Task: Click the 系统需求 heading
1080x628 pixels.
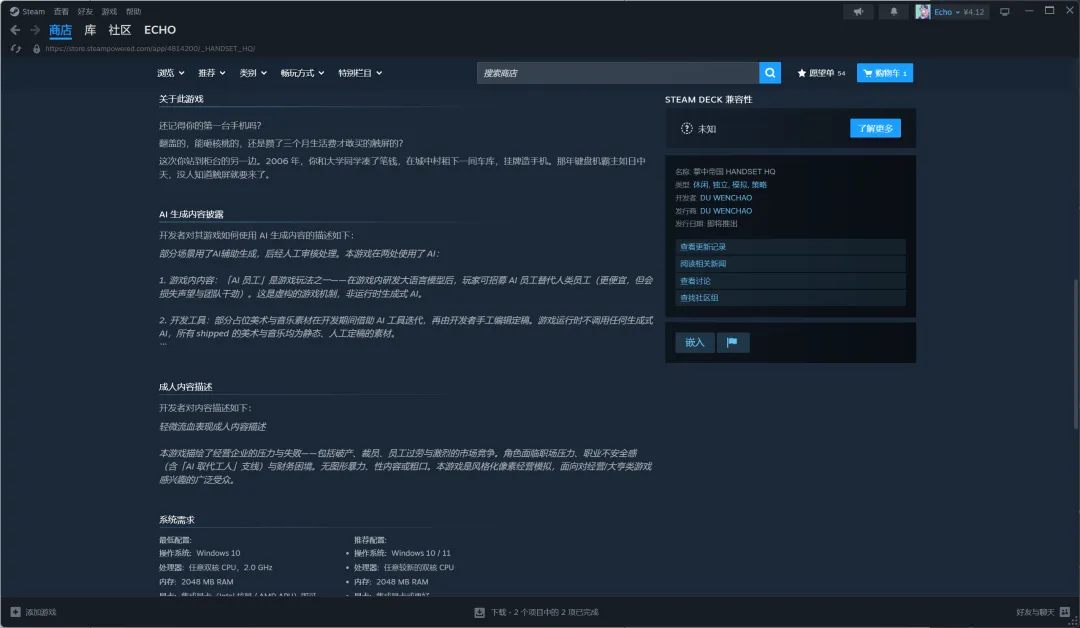Action: (176, 520)
